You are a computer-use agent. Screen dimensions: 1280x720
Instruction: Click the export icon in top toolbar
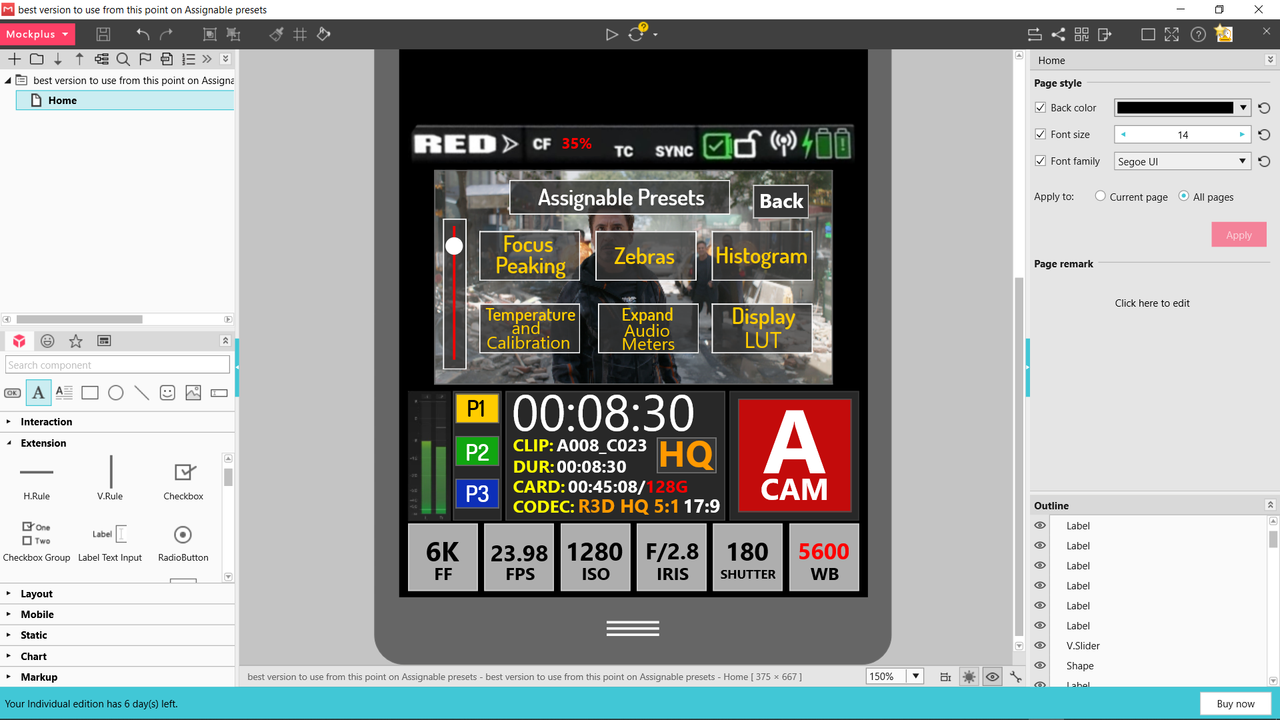coord(1105,34)
